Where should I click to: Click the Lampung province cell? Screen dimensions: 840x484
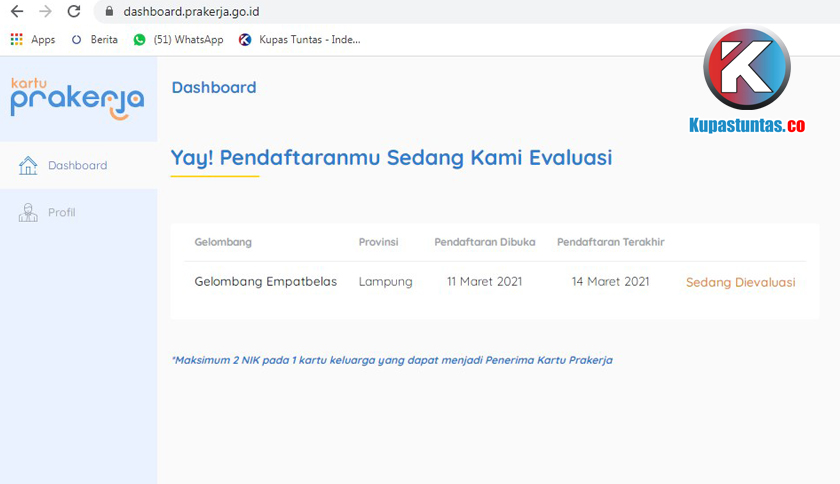coord(386,282)
